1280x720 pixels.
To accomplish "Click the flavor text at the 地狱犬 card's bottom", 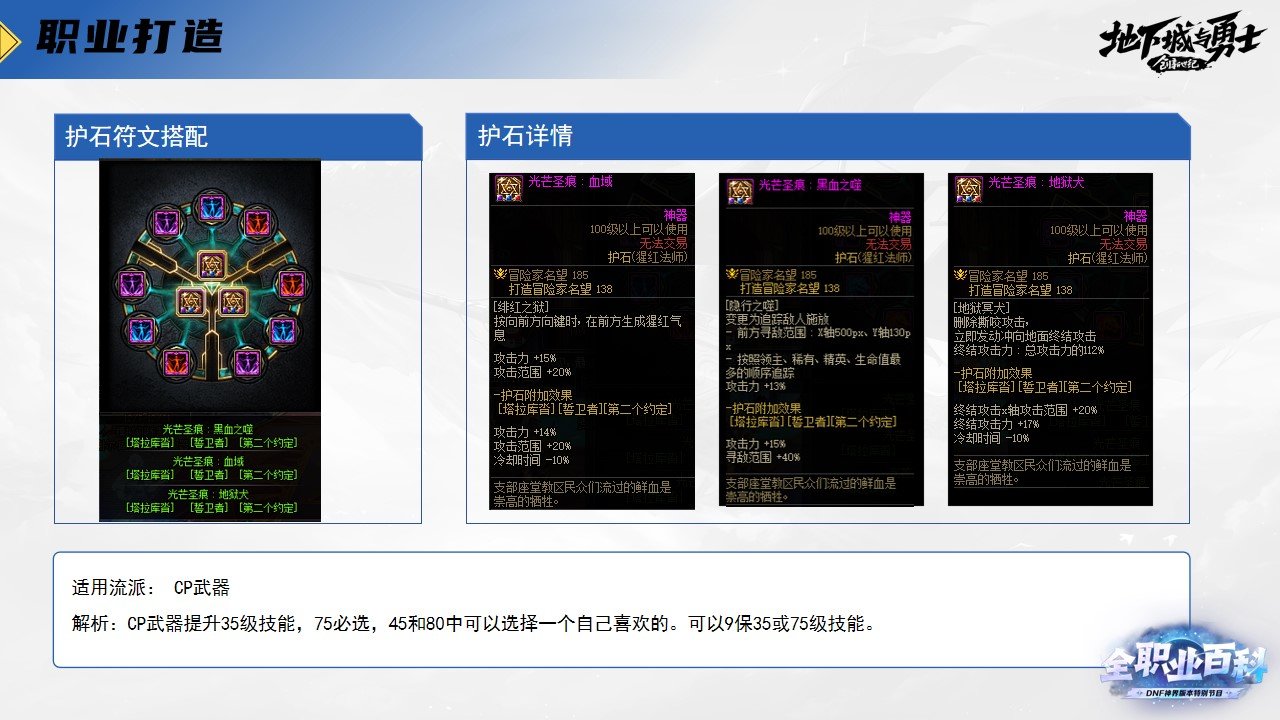I will coord(1041,472).
